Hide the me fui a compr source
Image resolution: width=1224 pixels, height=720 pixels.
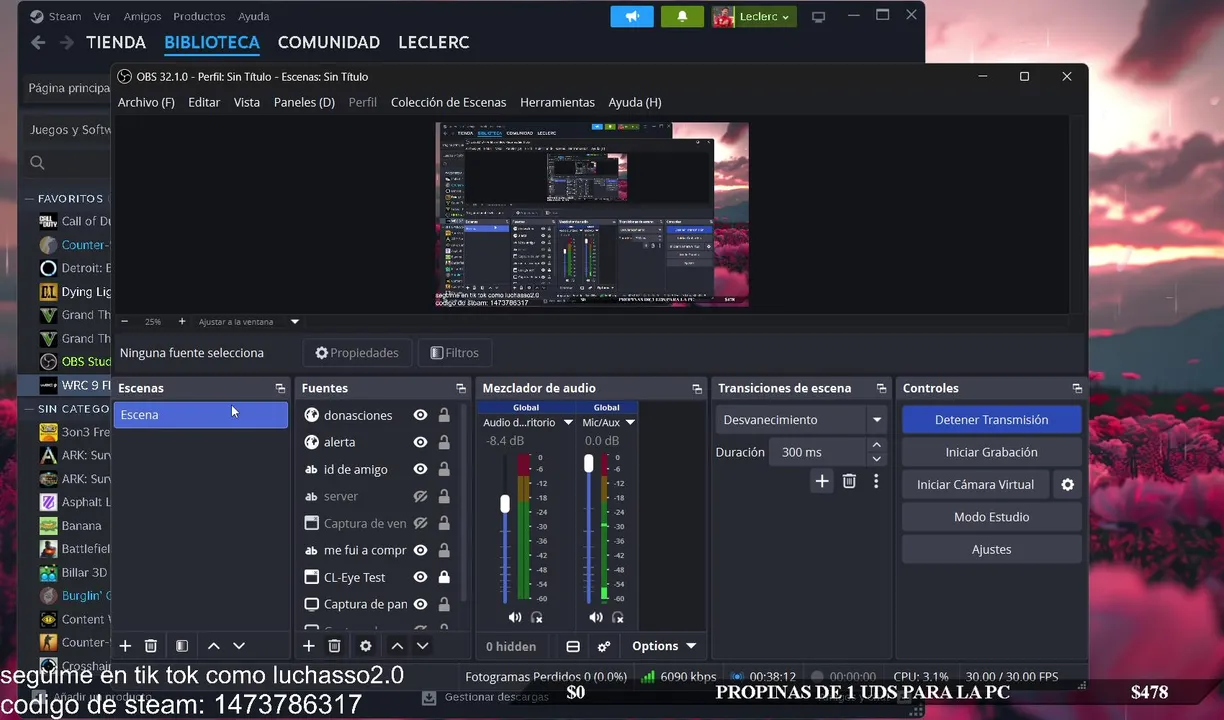(421, 550)
